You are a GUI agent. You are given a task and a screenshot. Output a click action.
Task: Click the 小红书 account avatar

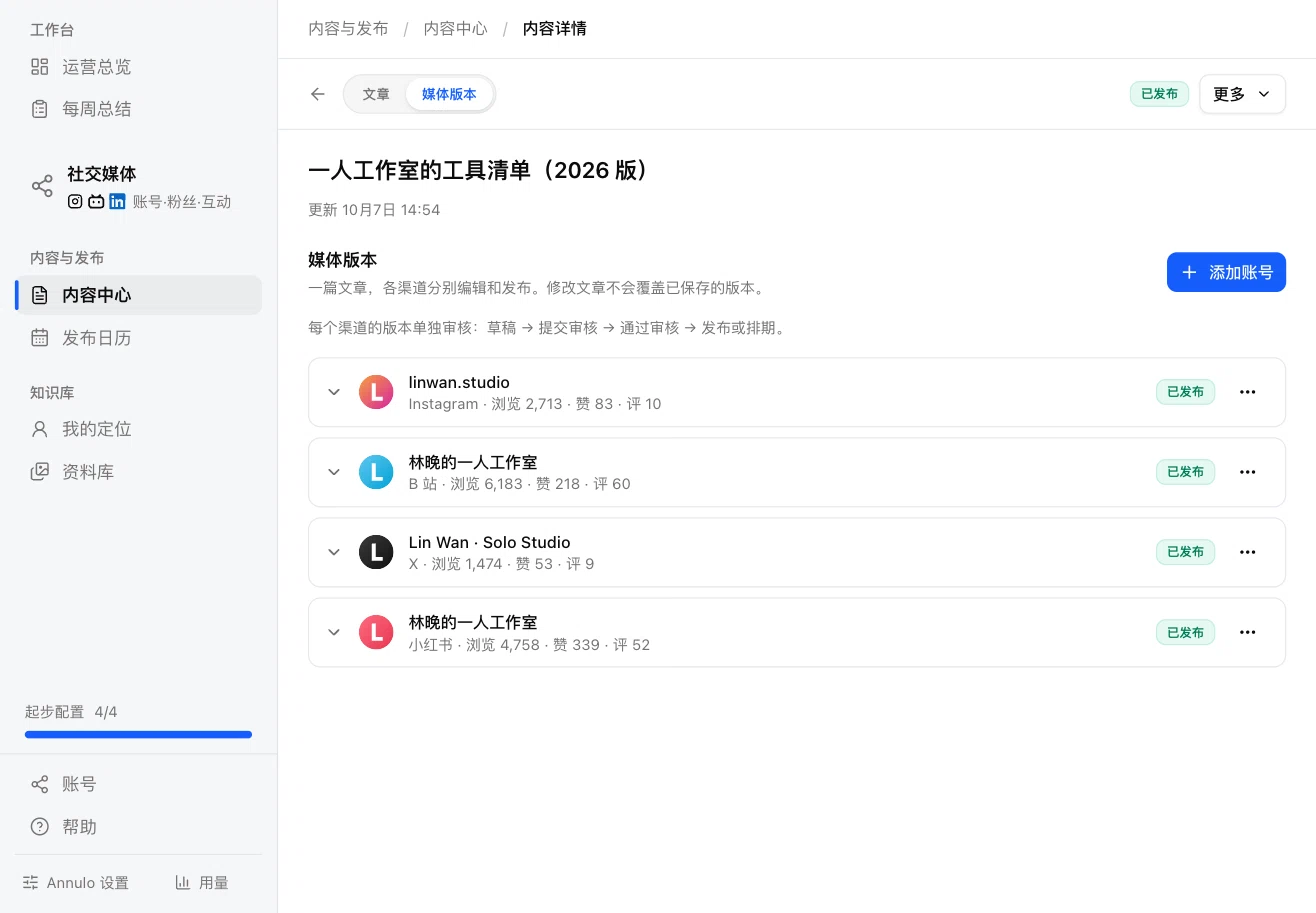pos(376,632)
